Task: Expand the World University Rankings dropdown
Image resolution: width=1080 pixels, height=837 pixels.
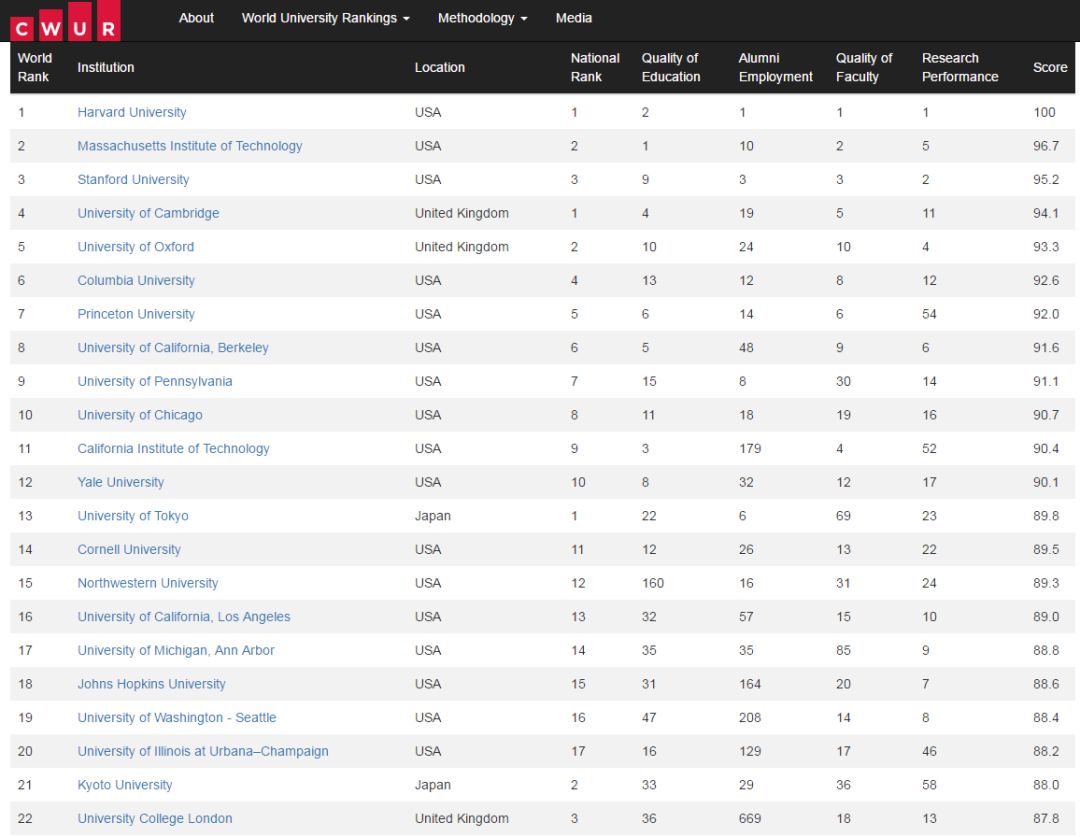Action: click(x=325, y=18)
